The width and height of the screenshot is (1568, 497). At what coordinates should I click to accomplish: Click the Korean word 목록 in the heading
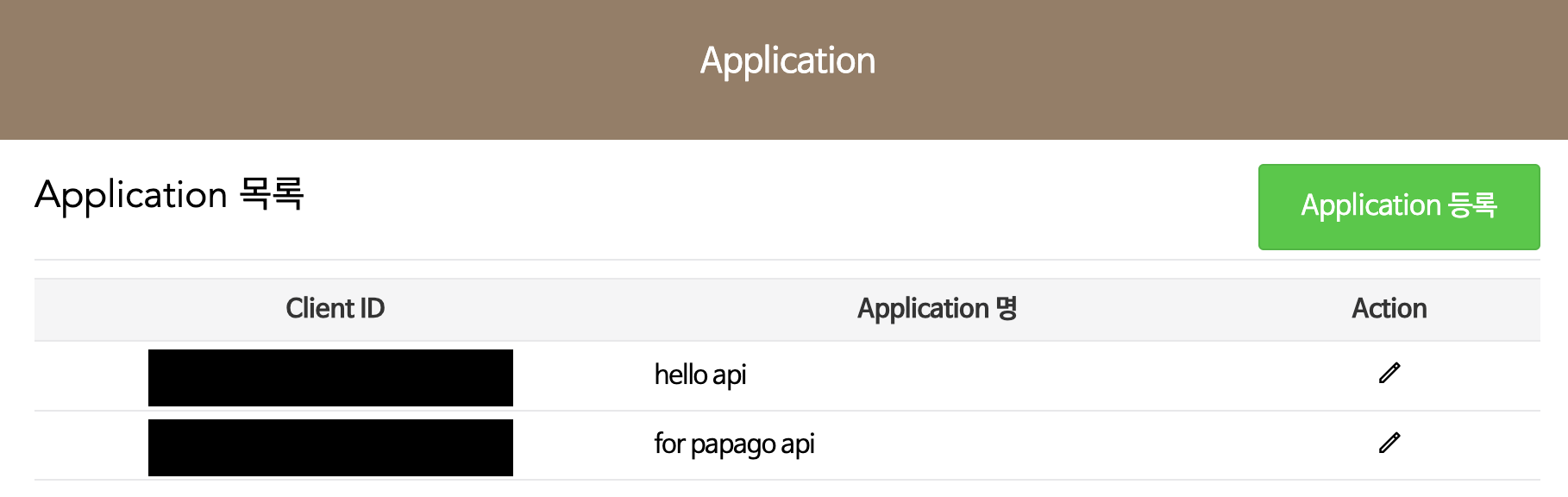point(271,195)
